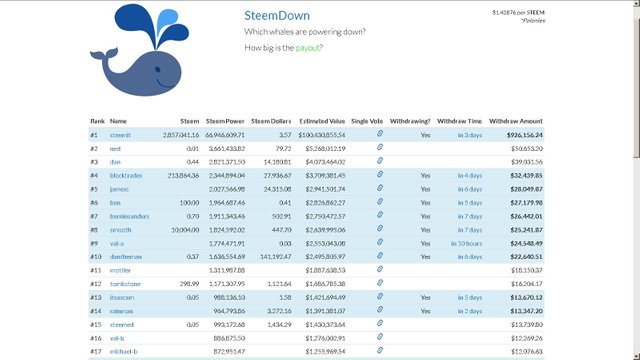Click the 'Yes' withdrawing cell for smooth
This screenshot has width=640, height=360.
(x=425, y=230)
